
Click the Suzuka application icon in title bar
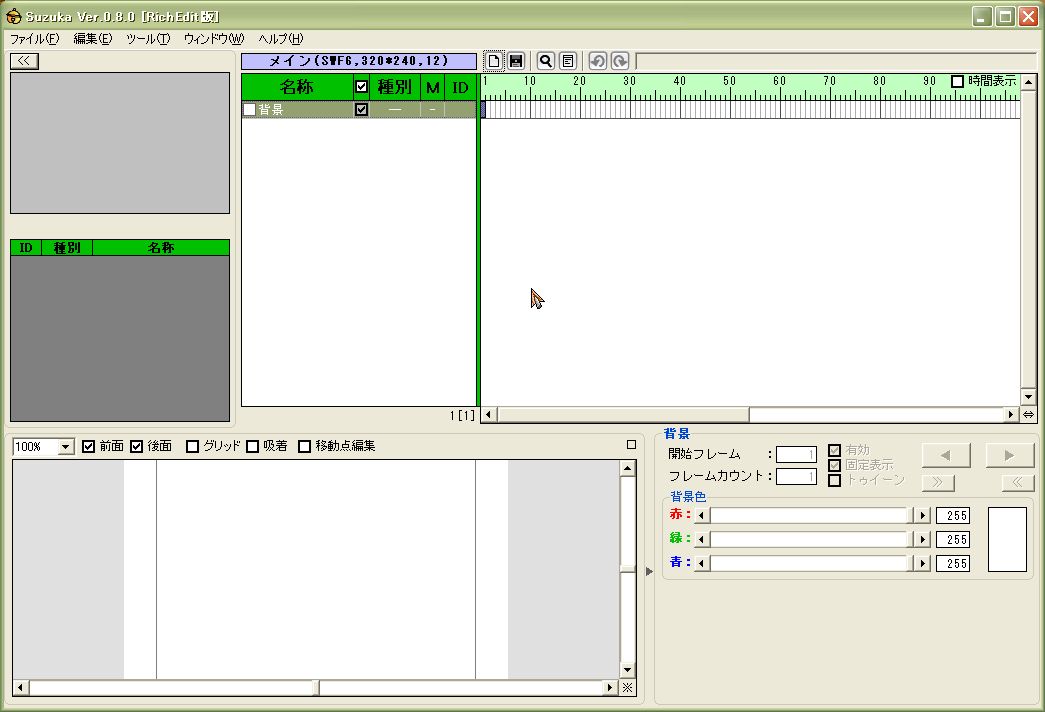pos(13,16)
